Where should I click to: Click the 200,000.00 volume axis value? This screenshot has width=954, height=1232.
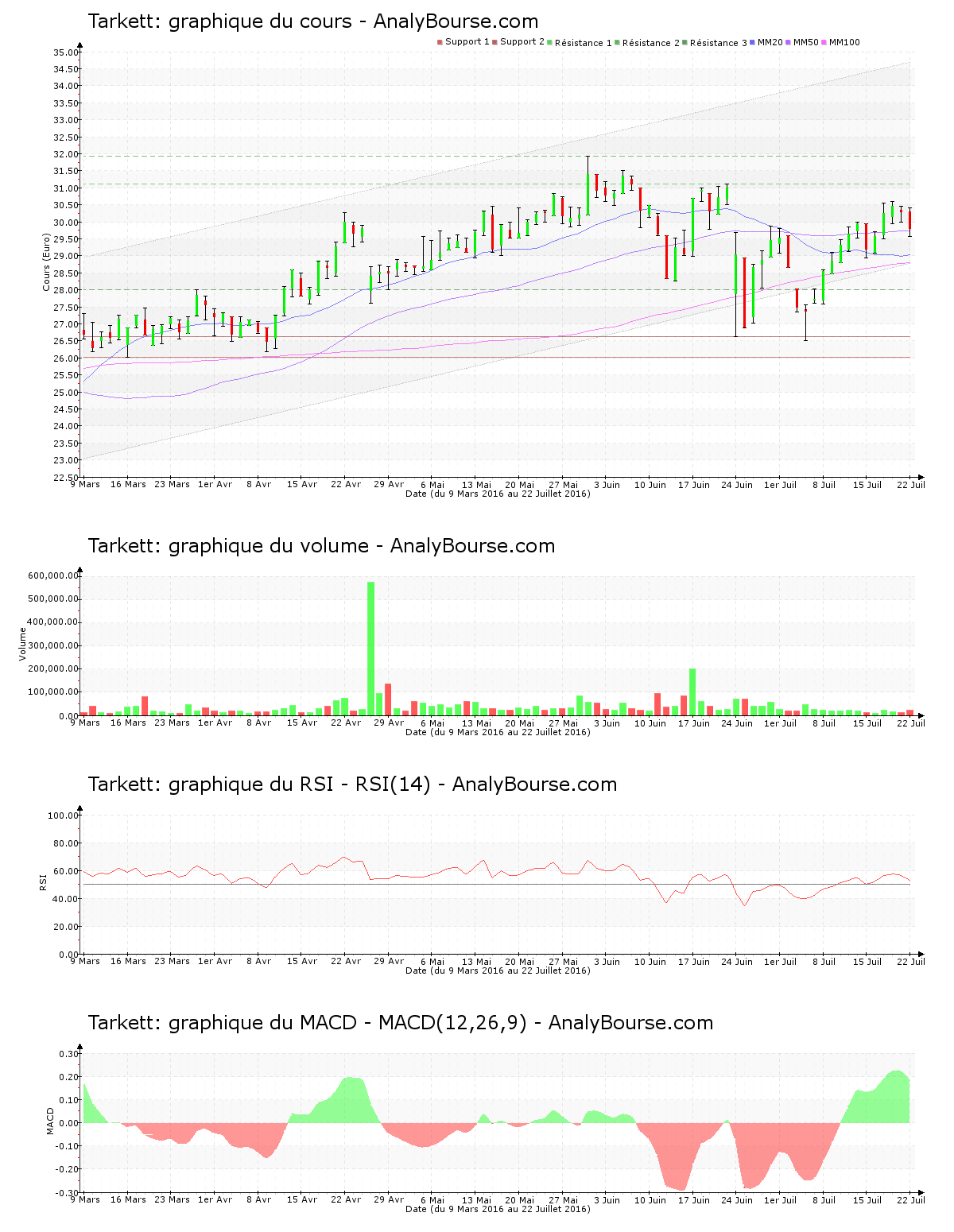tap(53, 669)
